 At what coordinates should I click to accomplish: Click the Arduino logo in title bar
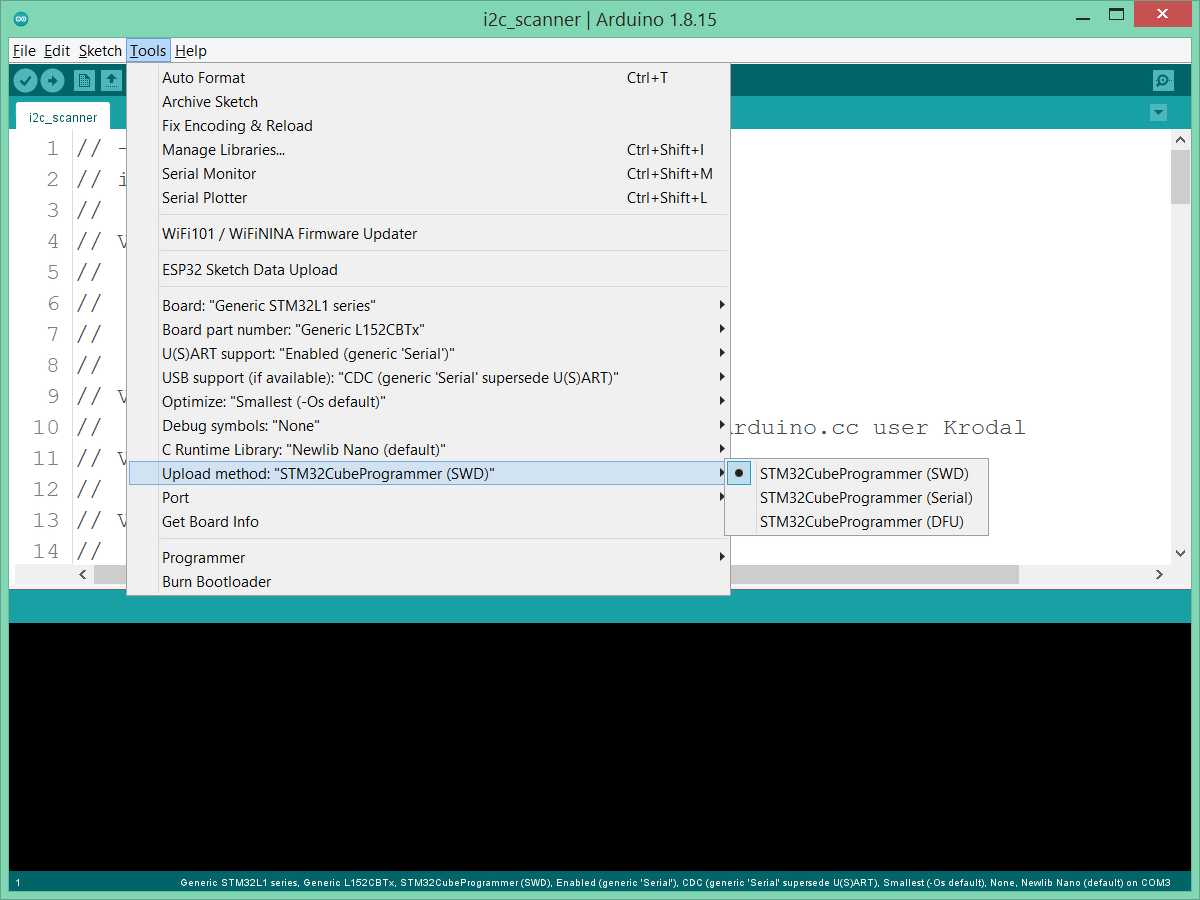coord(21,19)
